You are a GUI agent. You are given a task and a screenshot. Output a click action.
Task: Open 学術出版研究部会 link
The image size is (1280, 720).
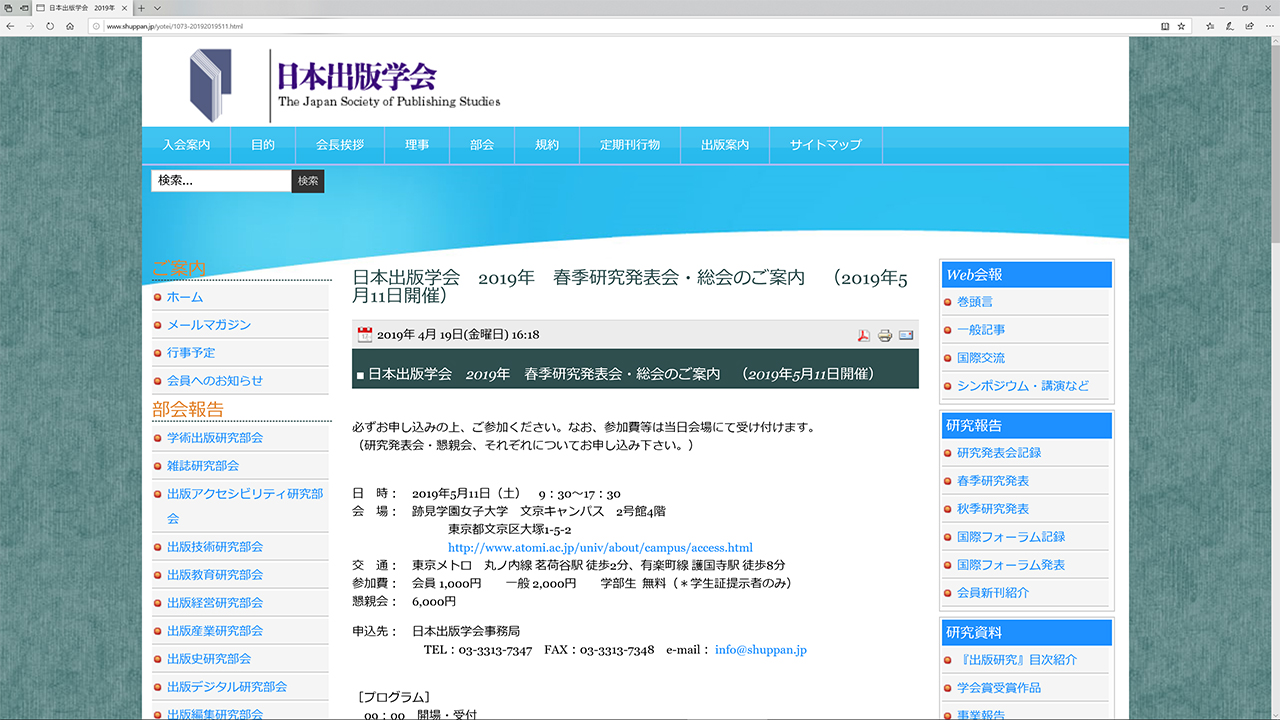[x=215, y=438]
